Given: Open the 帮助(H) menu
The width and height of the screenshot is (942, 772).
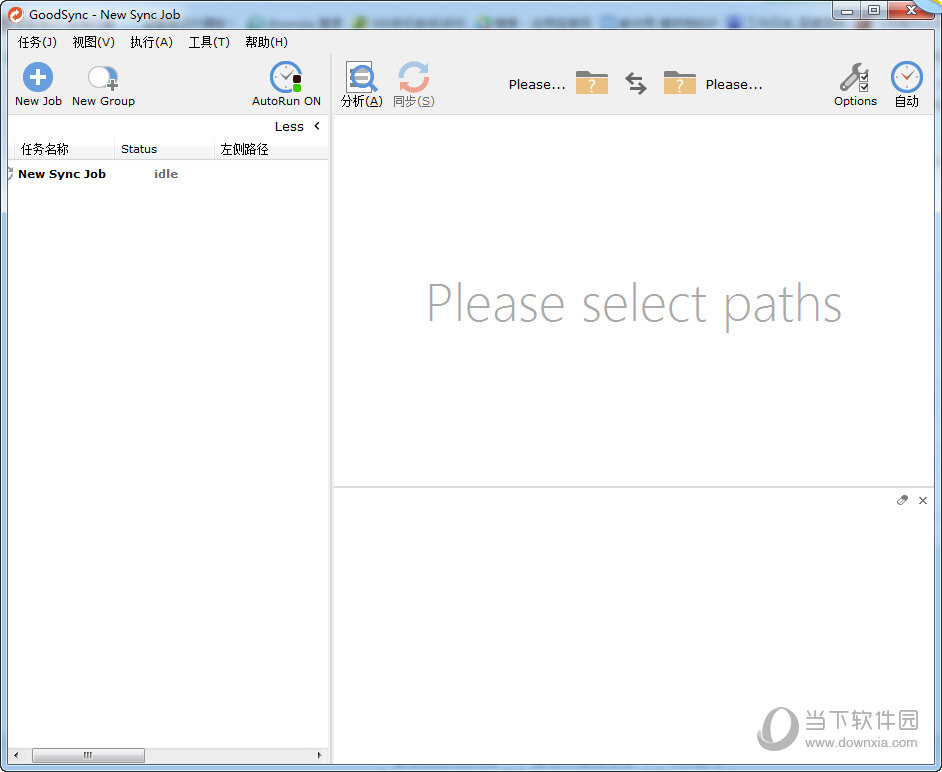Looking at the screenshot, I should [x=266, y=42].
